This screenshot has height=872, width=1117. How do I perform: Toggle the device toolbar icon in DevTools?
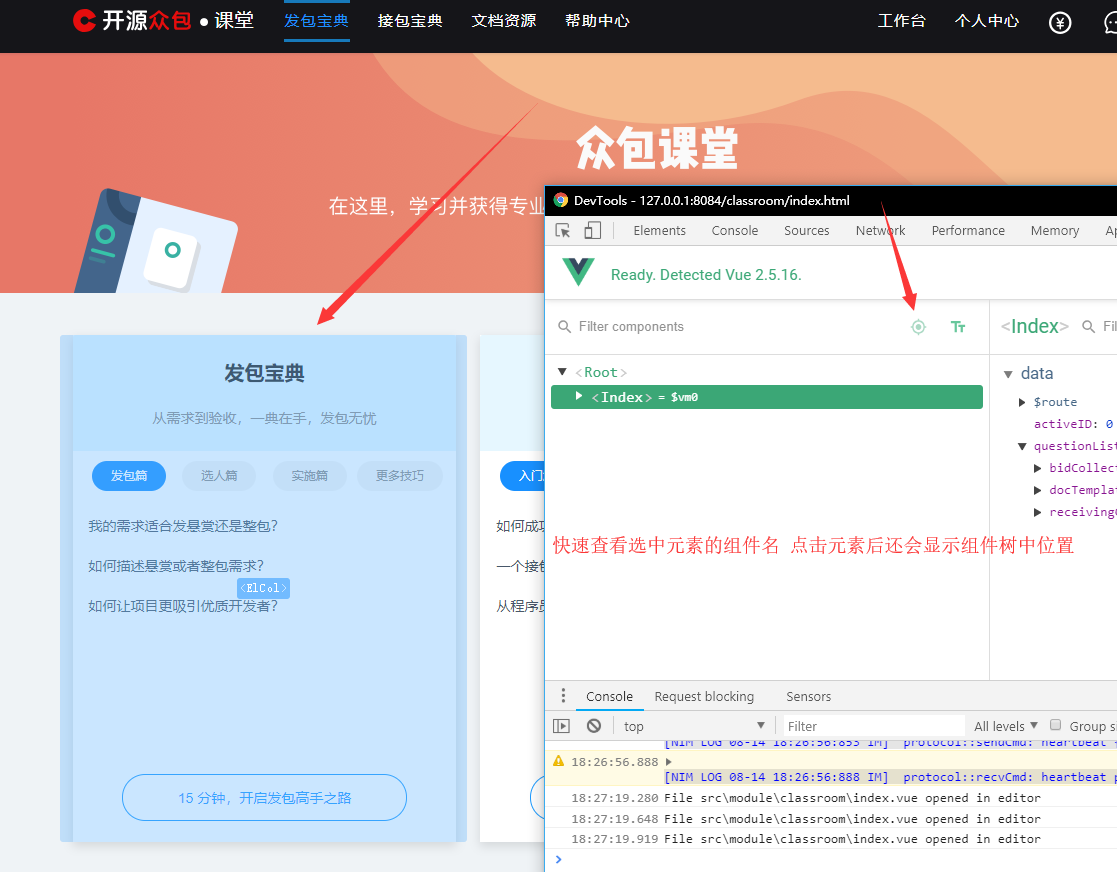pos(593,230)
